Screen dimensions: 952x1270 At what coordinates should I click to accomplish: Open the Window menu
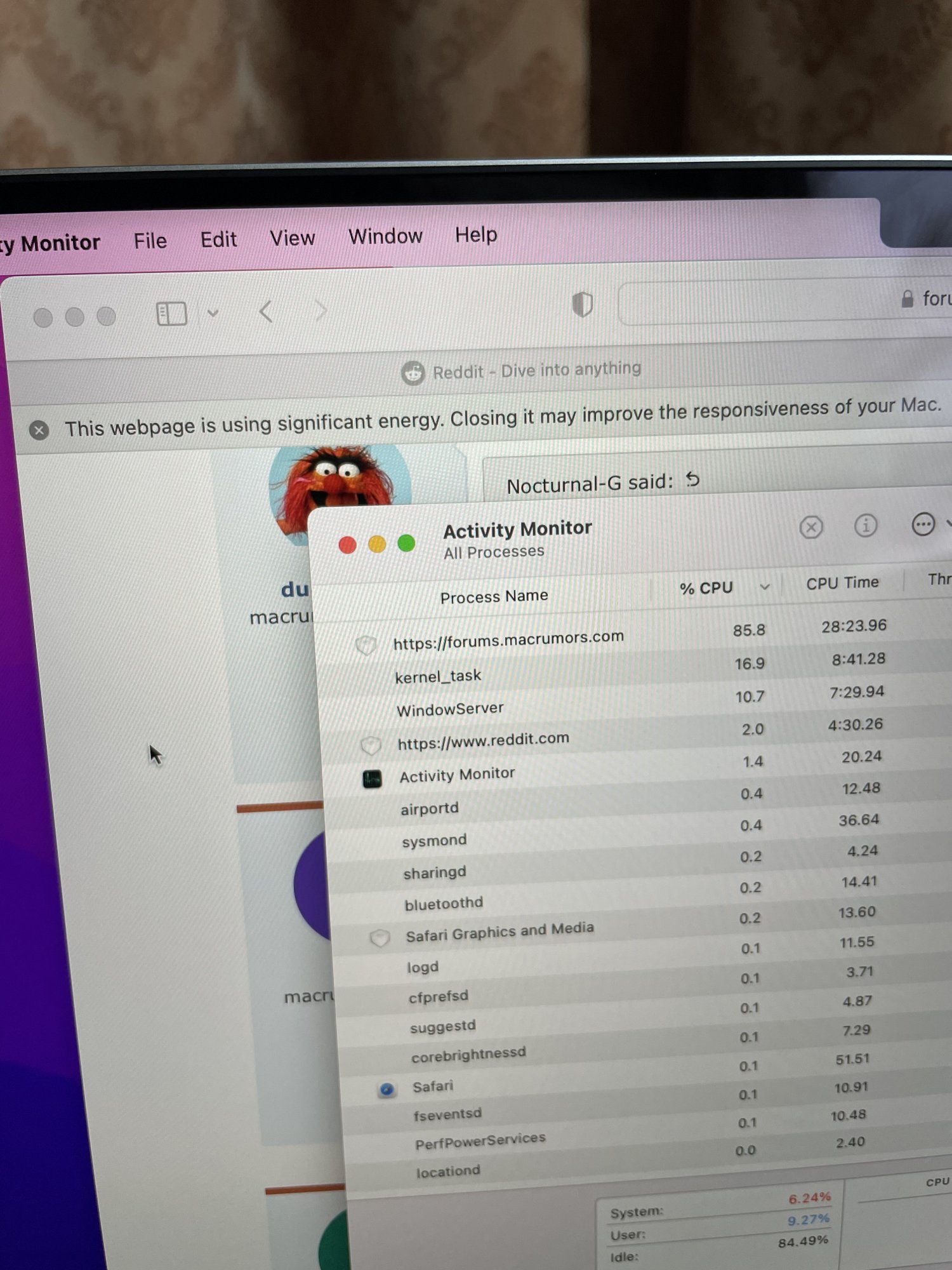[385, 236]
